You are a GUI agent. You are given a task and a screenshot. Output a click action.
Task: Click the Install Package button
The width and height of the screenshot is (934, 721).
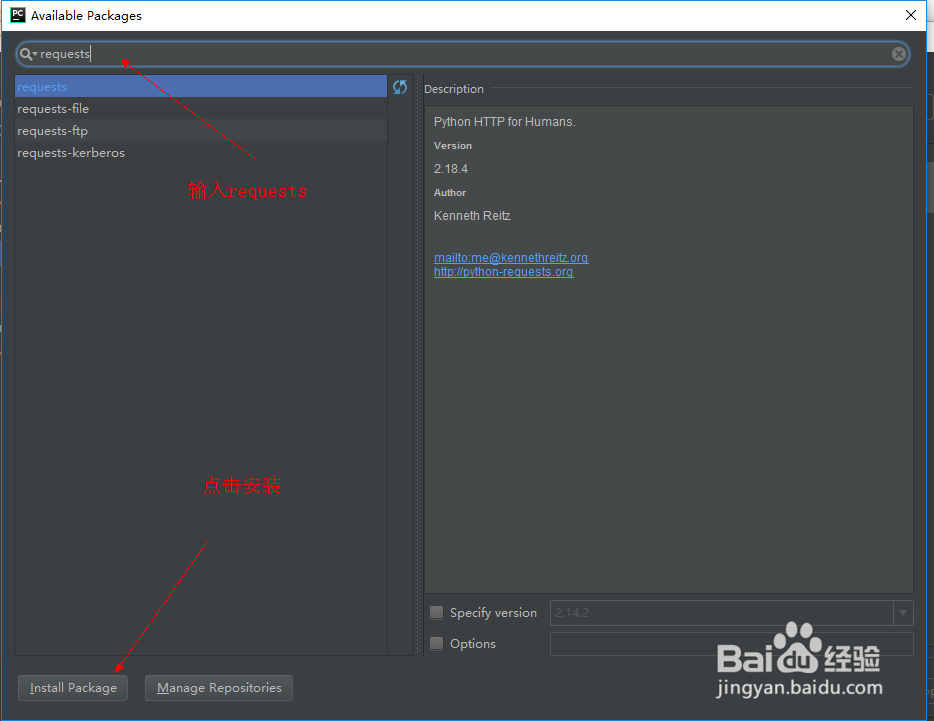pos(73,688)
